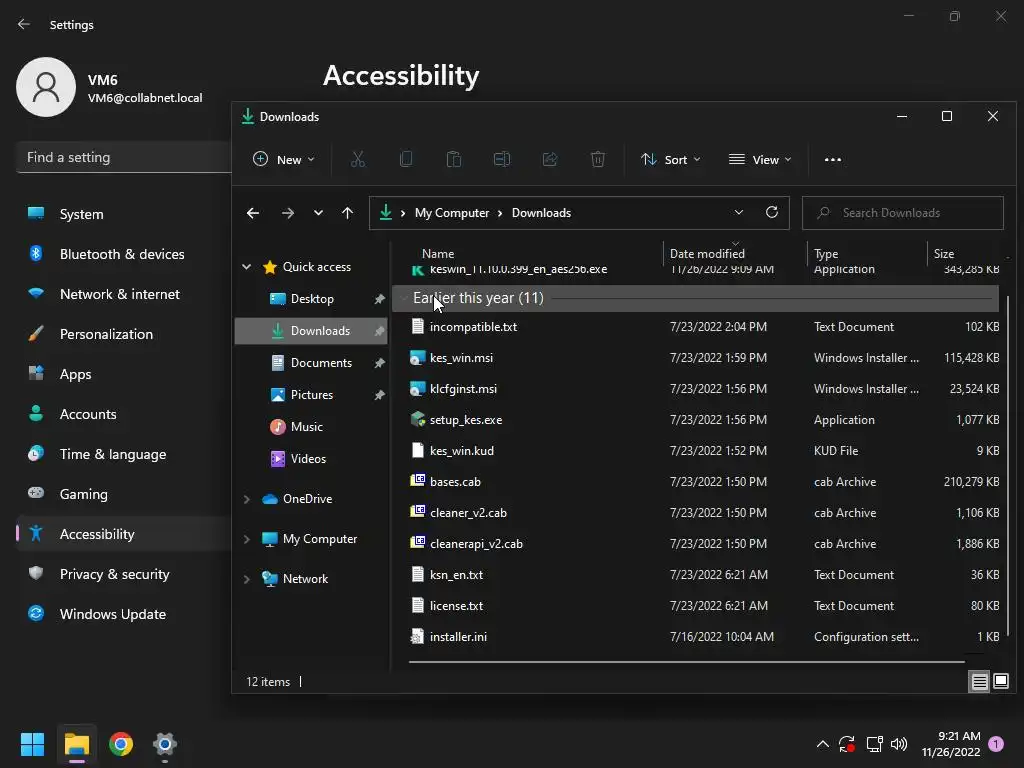The height and width of the screenshot is (768, 1024).
Task: Click the Settings back arrow
Action: 24,24
